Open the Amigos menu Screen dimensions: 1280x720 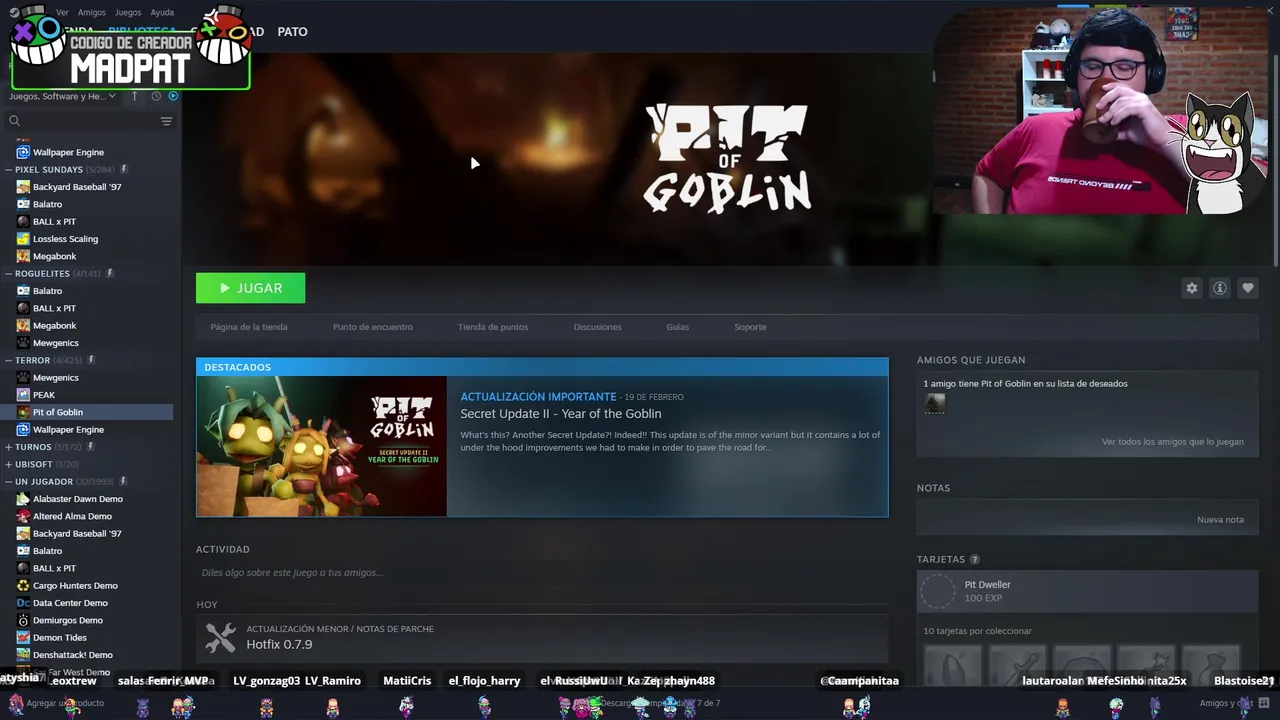pos(92,13)
